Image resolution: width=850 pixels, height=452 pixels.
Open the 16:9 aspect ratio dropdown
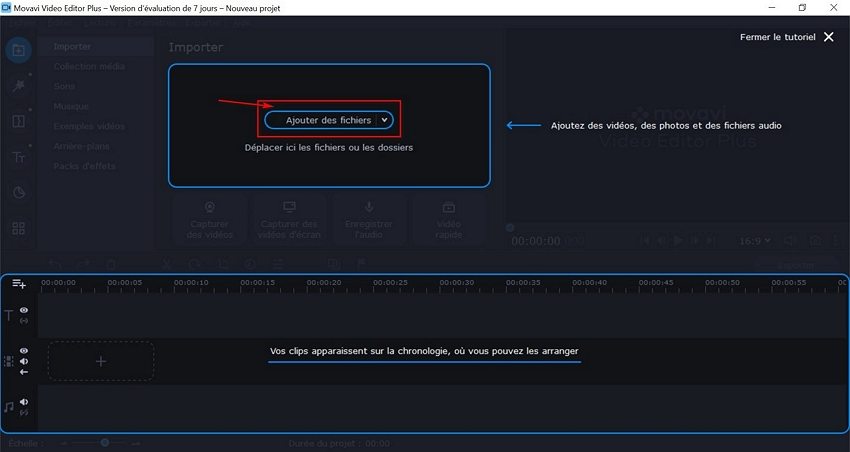click(755, 241)
